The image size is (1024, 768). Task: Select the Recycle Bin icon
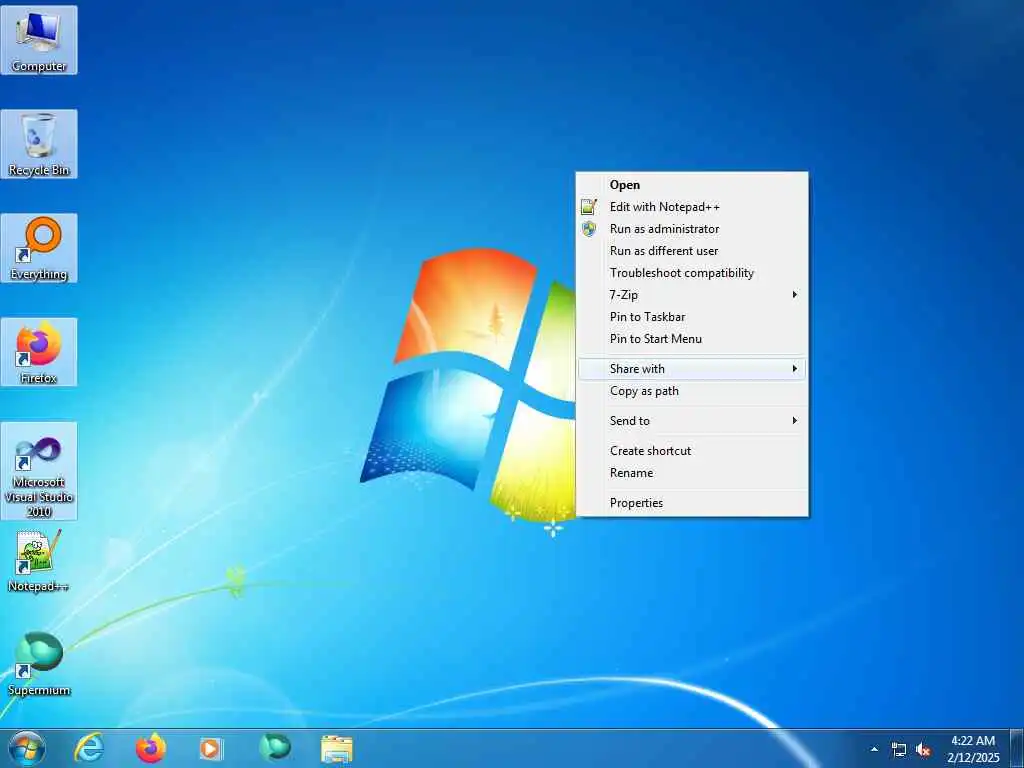click(39, 144)
